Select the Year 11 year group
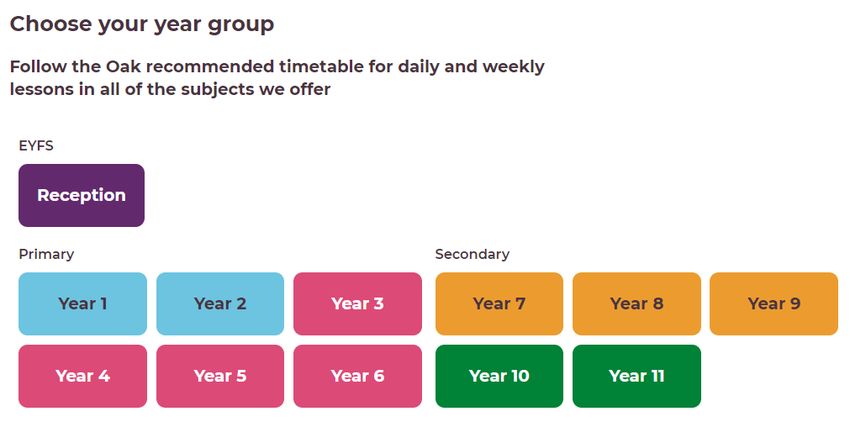This screenshot has height=422, width=850. click(636, 376)
